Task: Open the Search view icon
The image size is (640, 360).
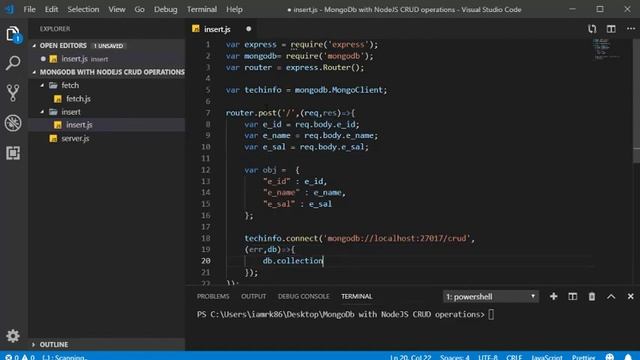Action: coord(13,63)
